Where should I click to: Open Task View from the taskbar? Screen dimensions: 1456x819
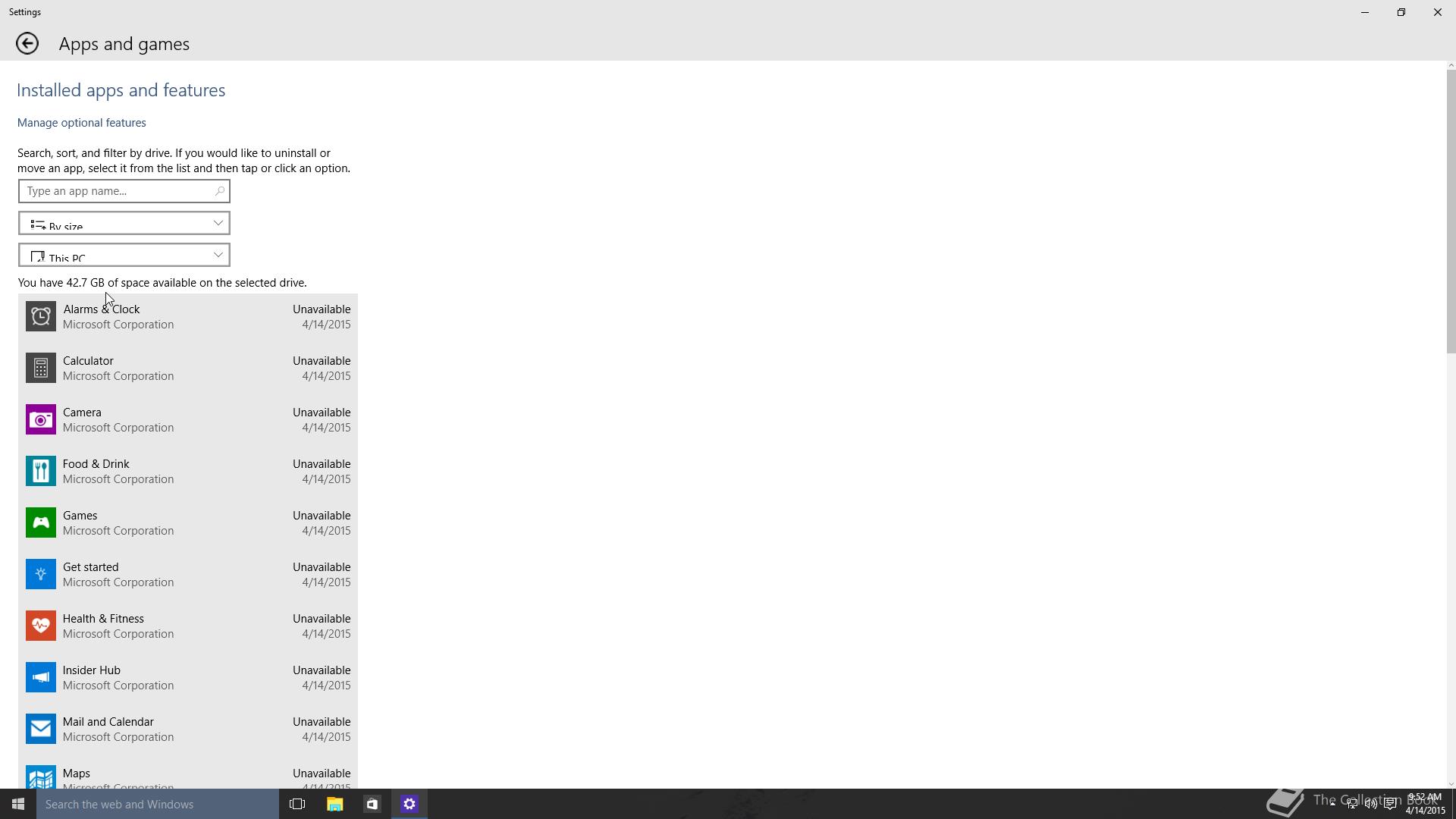297,804
